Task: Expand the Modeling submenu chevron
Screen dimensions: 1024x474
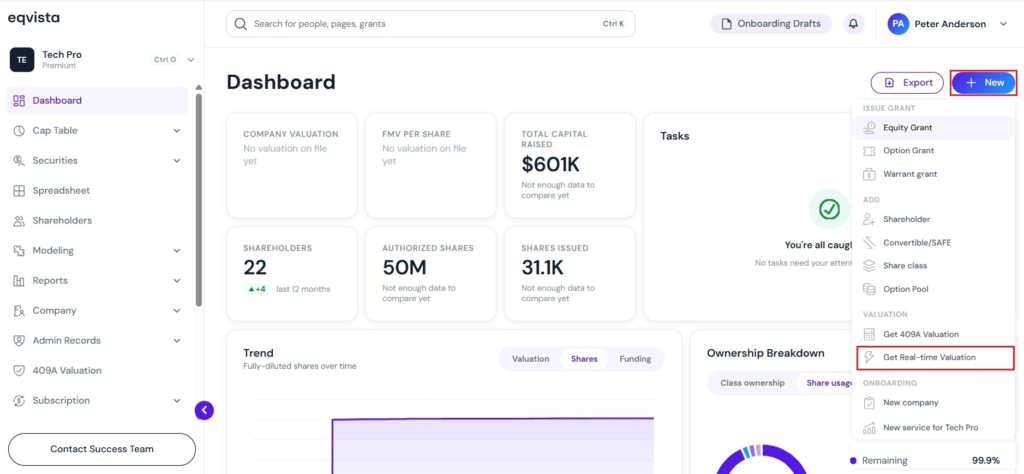Action: tap(176, 251)
